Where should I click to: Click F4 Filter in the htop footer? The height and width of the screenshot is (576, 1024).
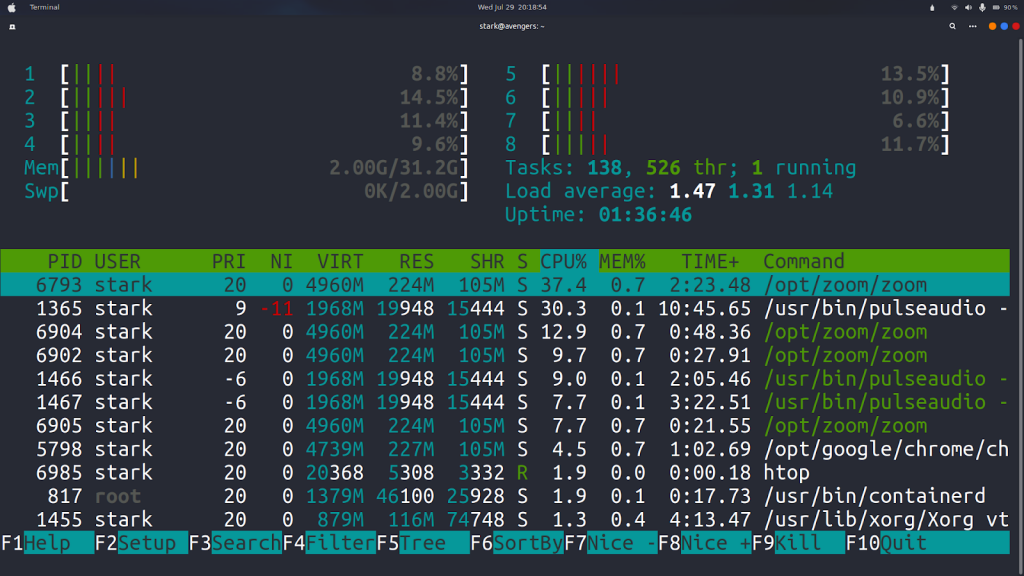pyautogui.click(x=329, y=543)
